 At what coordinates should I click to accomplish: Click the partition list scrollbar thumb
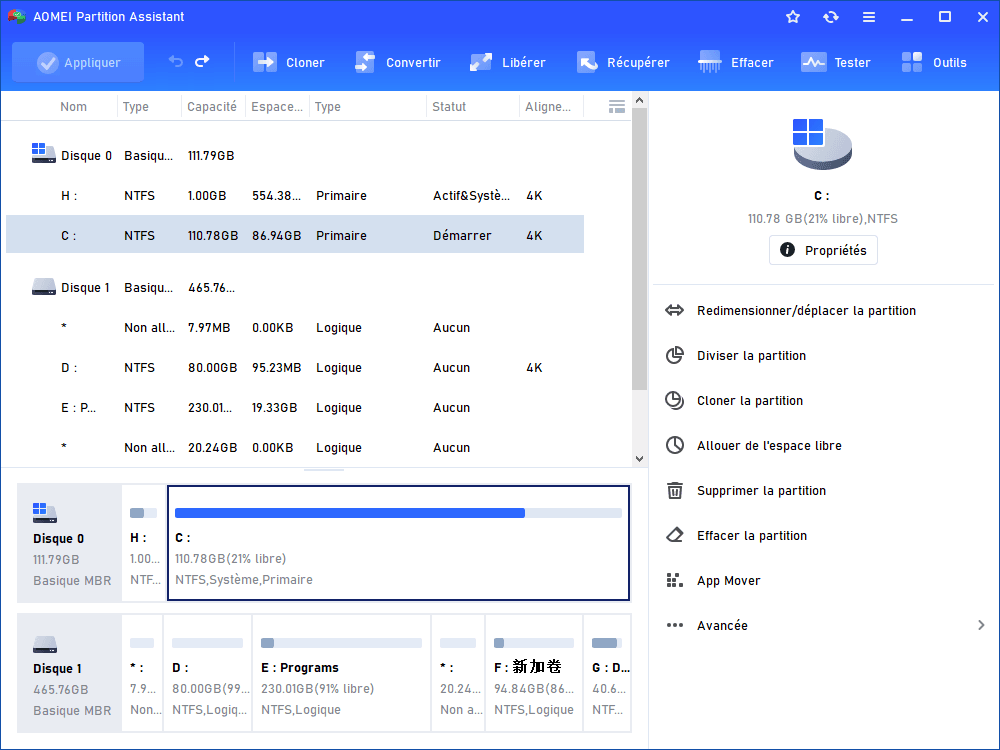(x=640, y=249)
